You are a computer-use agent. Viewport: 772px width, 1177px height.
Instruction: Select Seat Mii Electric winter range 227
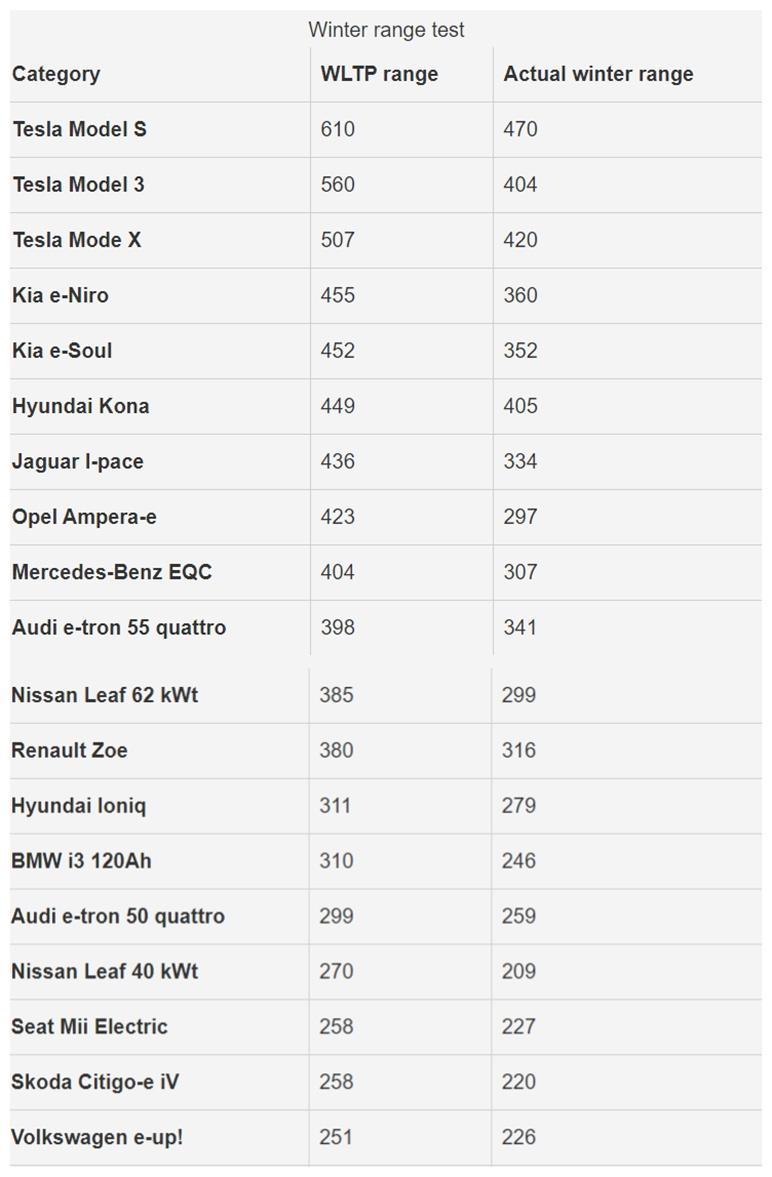coord(519,1027)
